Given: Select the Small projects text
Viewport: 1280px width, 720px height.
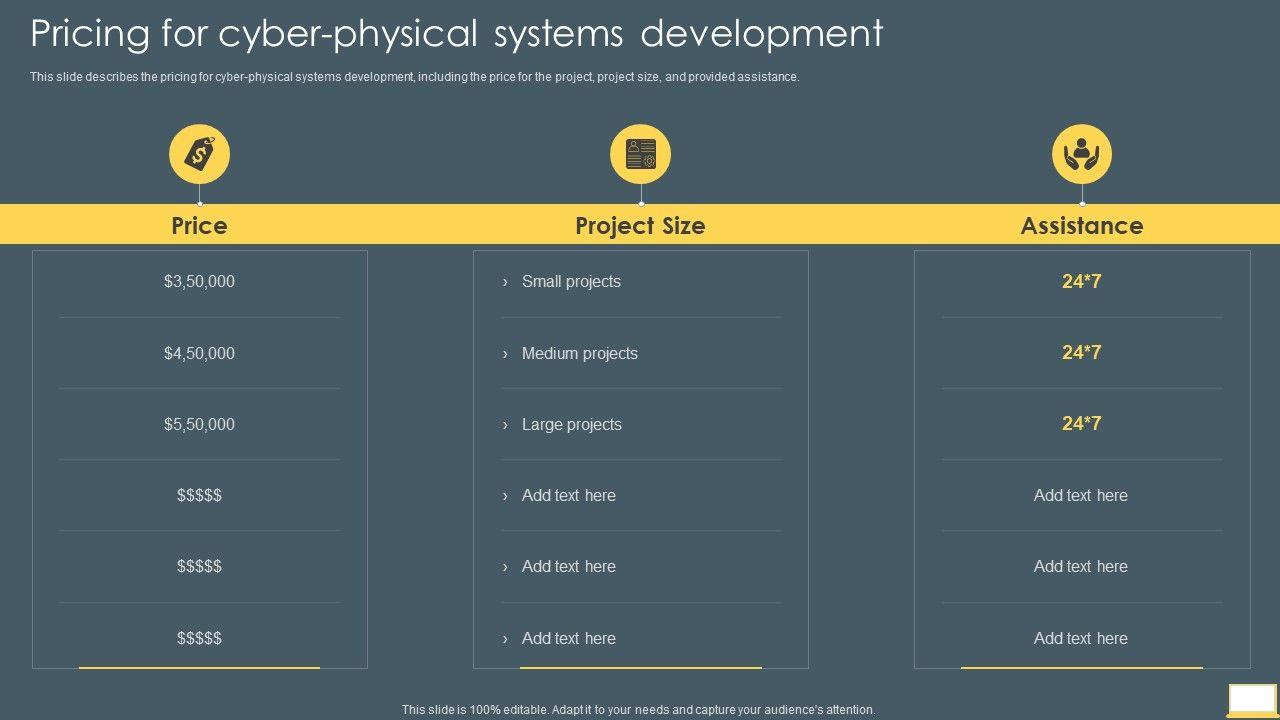Looking at the screenshot, I should (571, 282).
